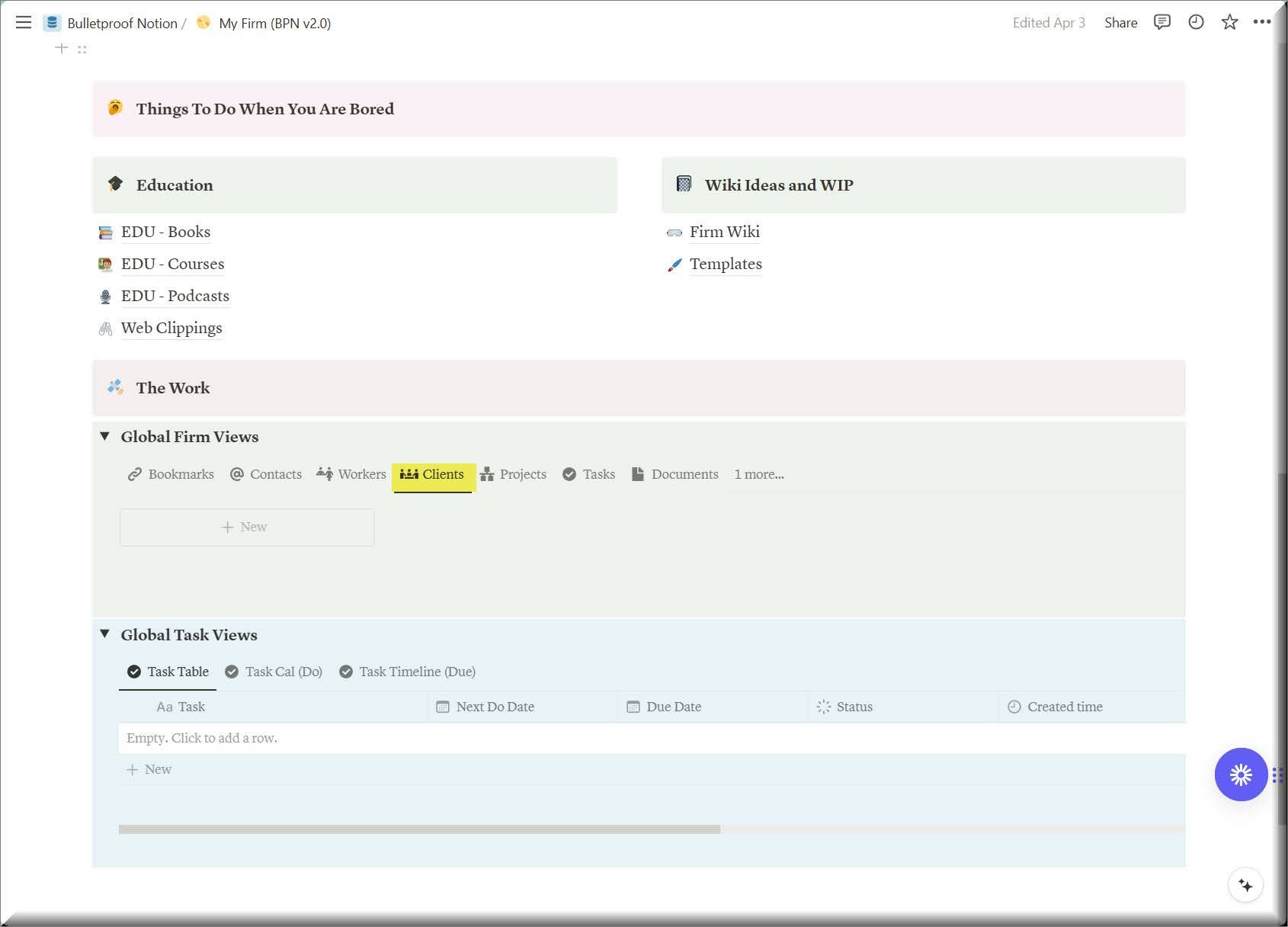Click the 'Edited Apr 3' timestamp
The width and height of the screenshot is (1288, 927).
1049,23
